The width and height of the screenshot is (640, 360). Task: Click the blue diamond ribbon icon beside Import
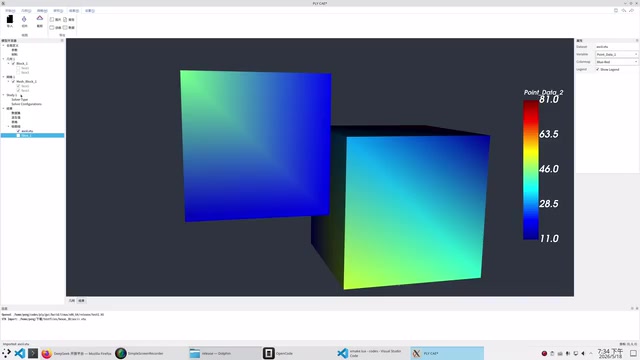[24, 19]
